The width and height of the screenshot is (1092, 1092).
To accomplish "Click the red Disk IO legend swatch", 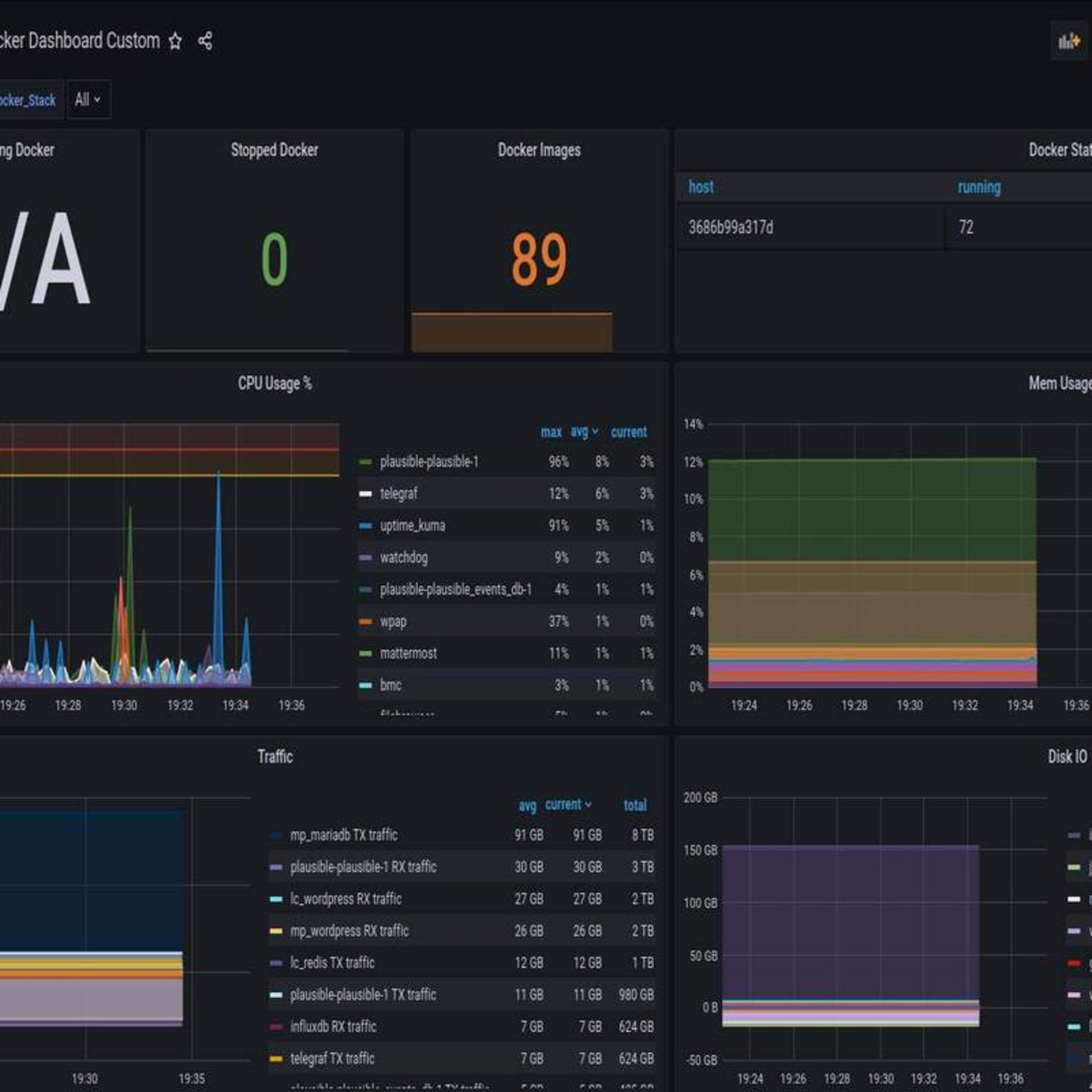I will pyautogui.click(x=1074, y=963).
